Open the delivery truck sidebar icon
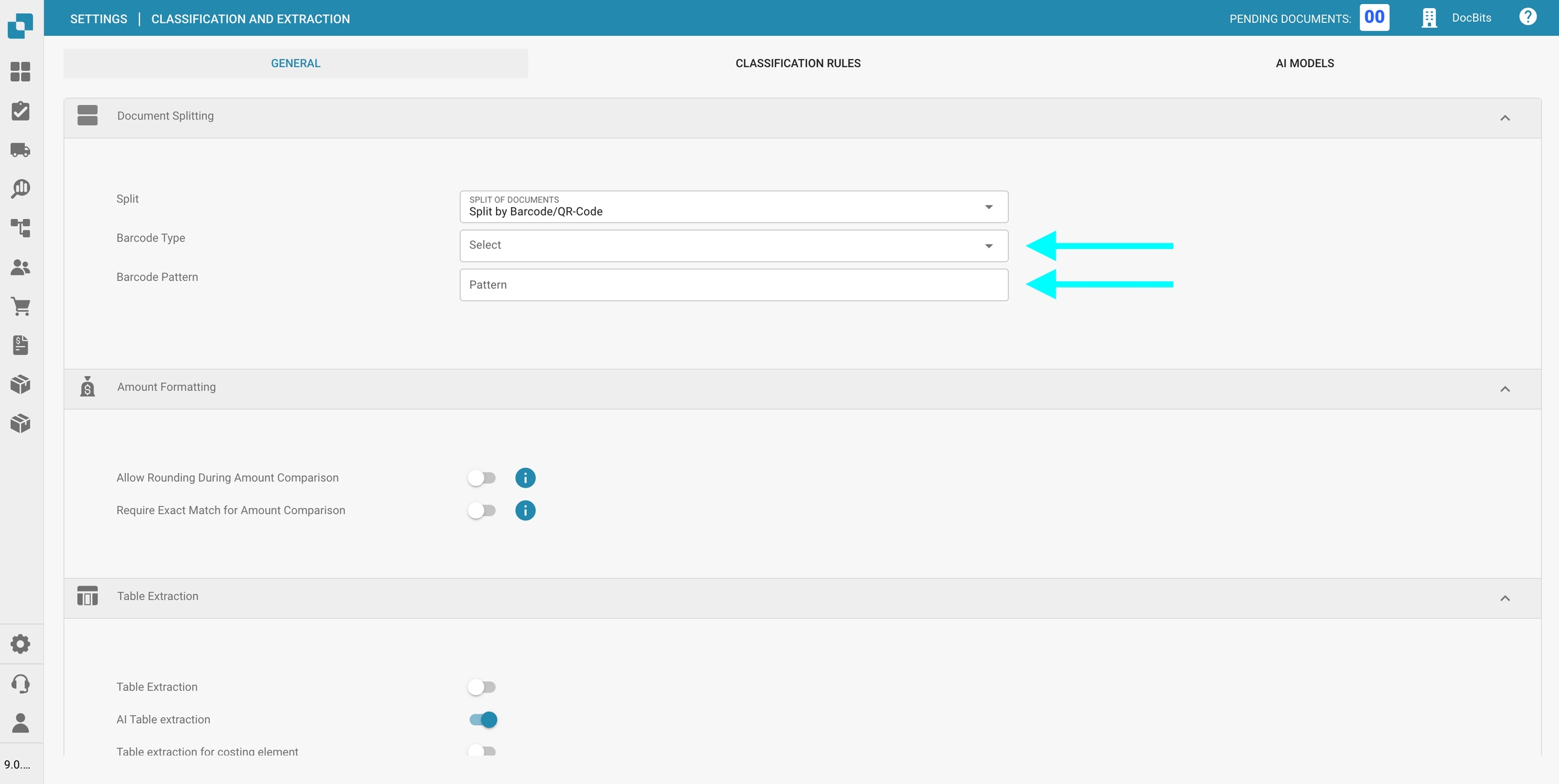 pyautogui.click(x=20, y=149)
